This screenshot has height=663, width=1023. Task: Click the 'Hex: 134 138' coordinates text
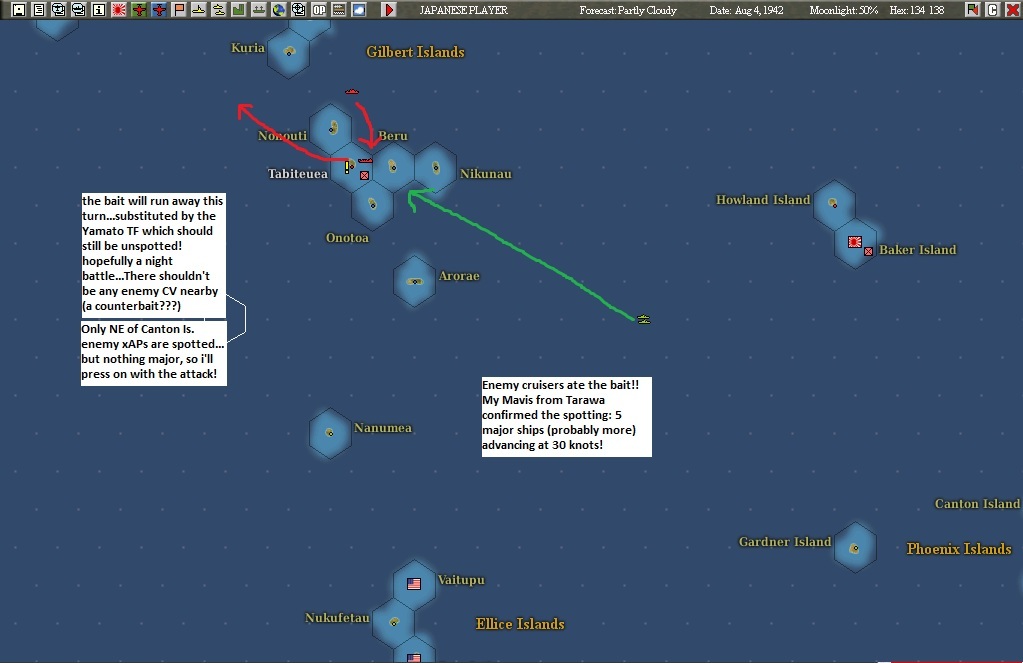[x=917, y=10]
